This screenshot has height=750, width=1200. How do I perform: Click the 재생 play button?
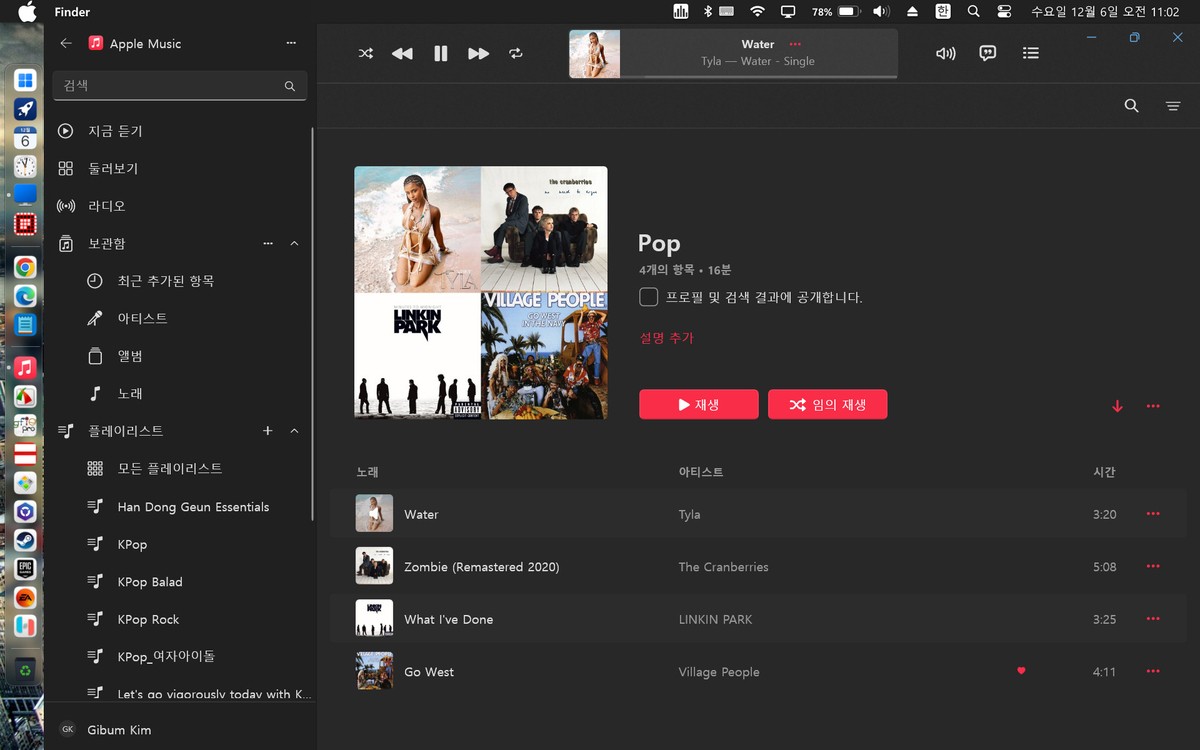tap(699, 404)
